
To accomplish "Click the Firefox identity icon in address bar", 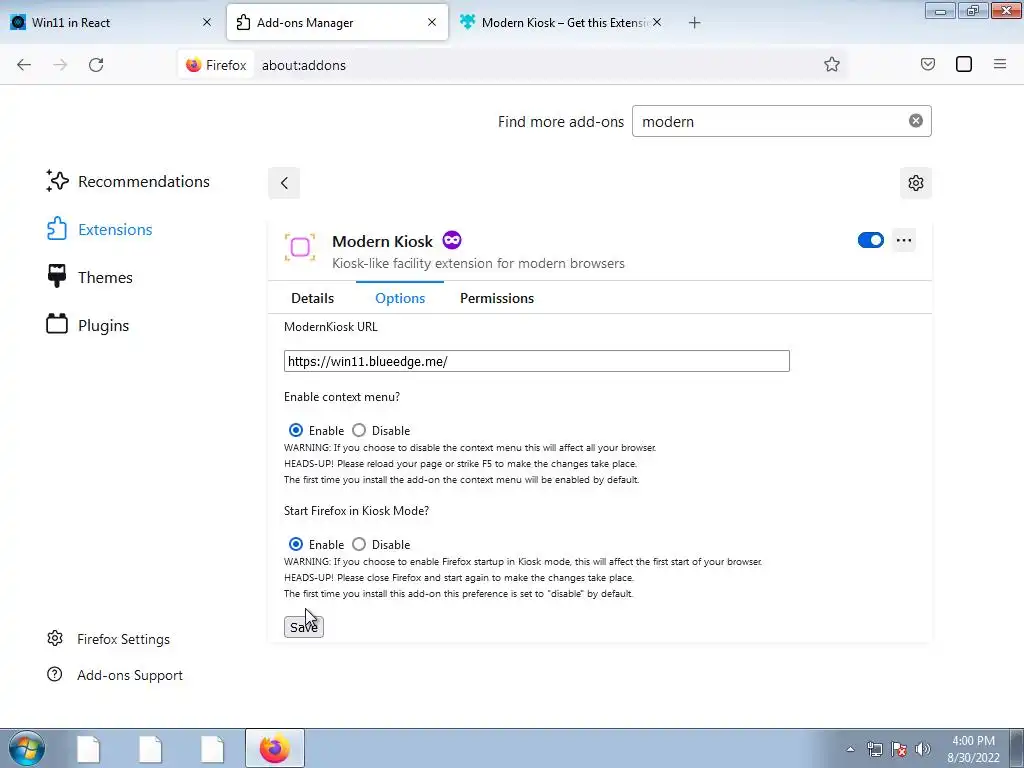I will pos(216,65).
